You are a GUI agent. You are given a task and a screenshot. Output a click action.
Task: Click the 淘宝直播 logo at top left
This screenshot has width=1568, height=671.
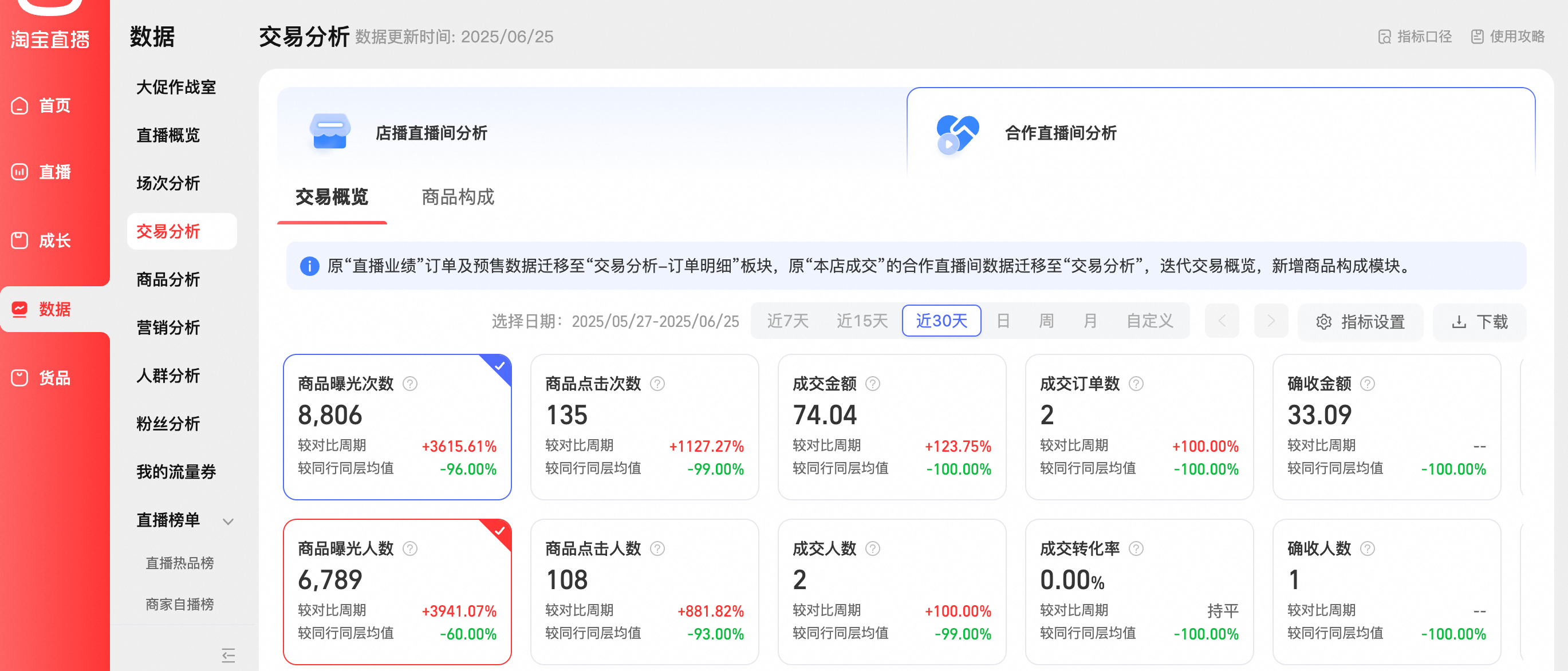pyautogui.click(x=50, y=26)
